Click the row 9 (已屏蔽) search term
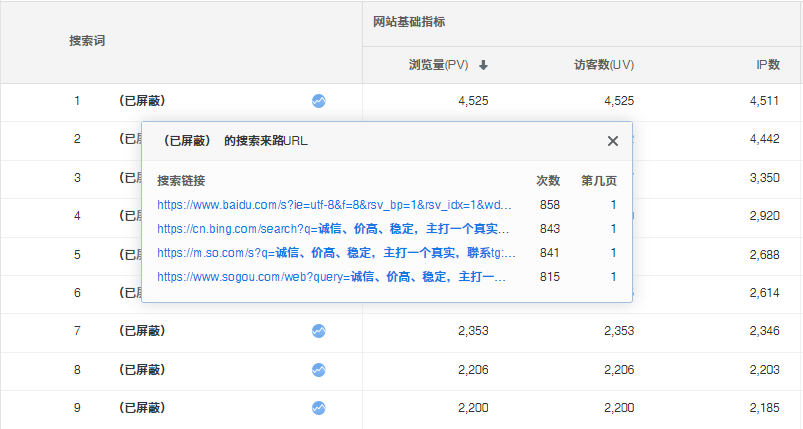The image size is (803, 429). coord(141,408)
